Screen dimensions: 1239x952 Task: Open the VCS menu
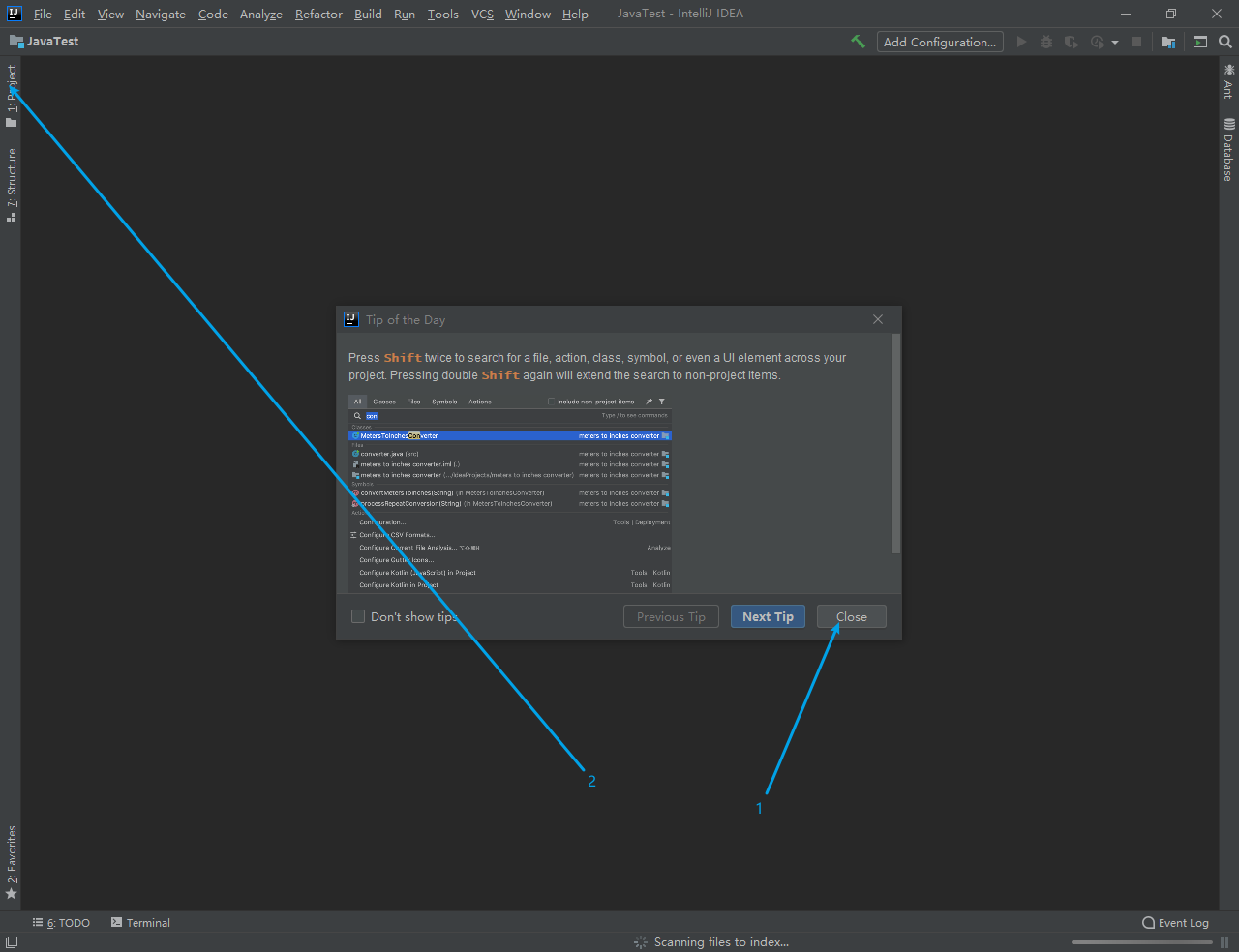(482, 15)
